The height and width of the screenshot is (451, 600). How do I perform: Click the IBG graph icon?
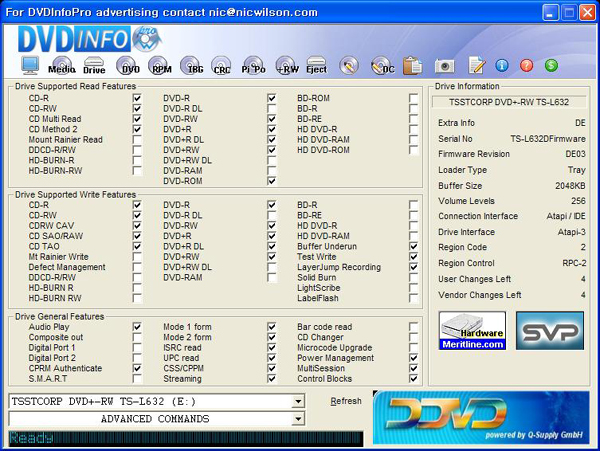point(192,65)
